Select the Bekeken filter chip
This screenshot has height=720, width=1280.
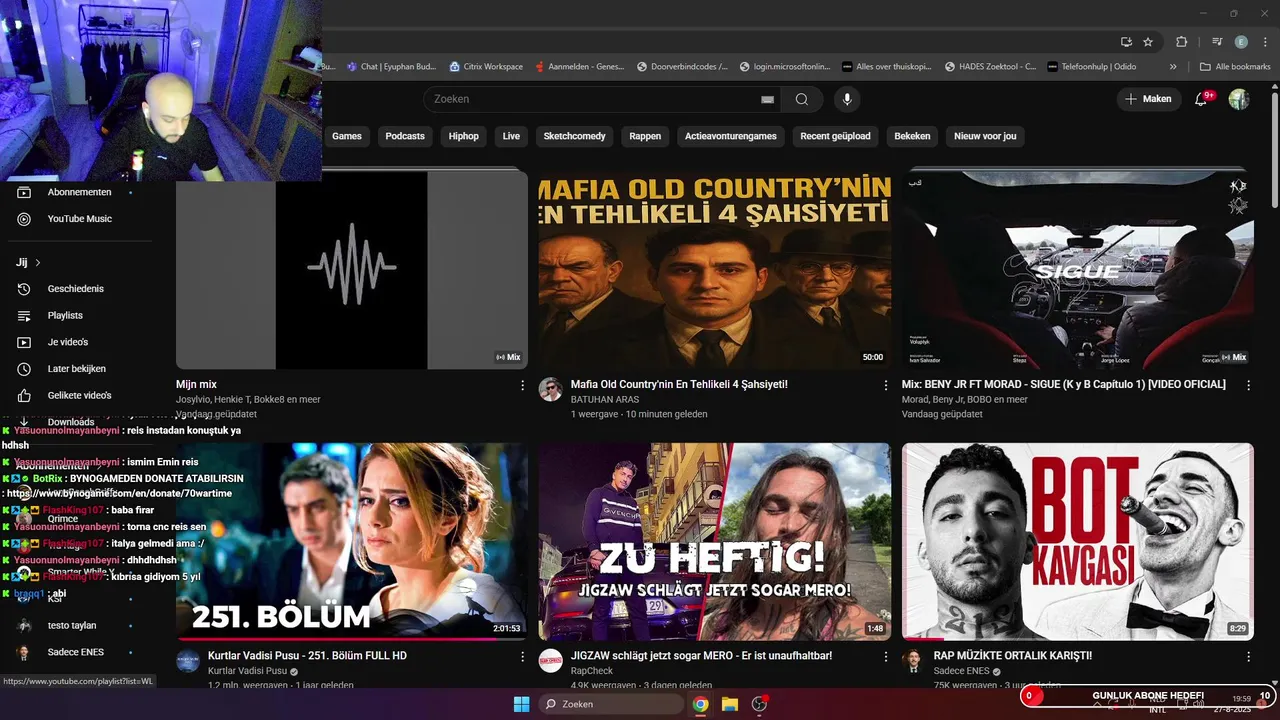(x=912, y=136)
